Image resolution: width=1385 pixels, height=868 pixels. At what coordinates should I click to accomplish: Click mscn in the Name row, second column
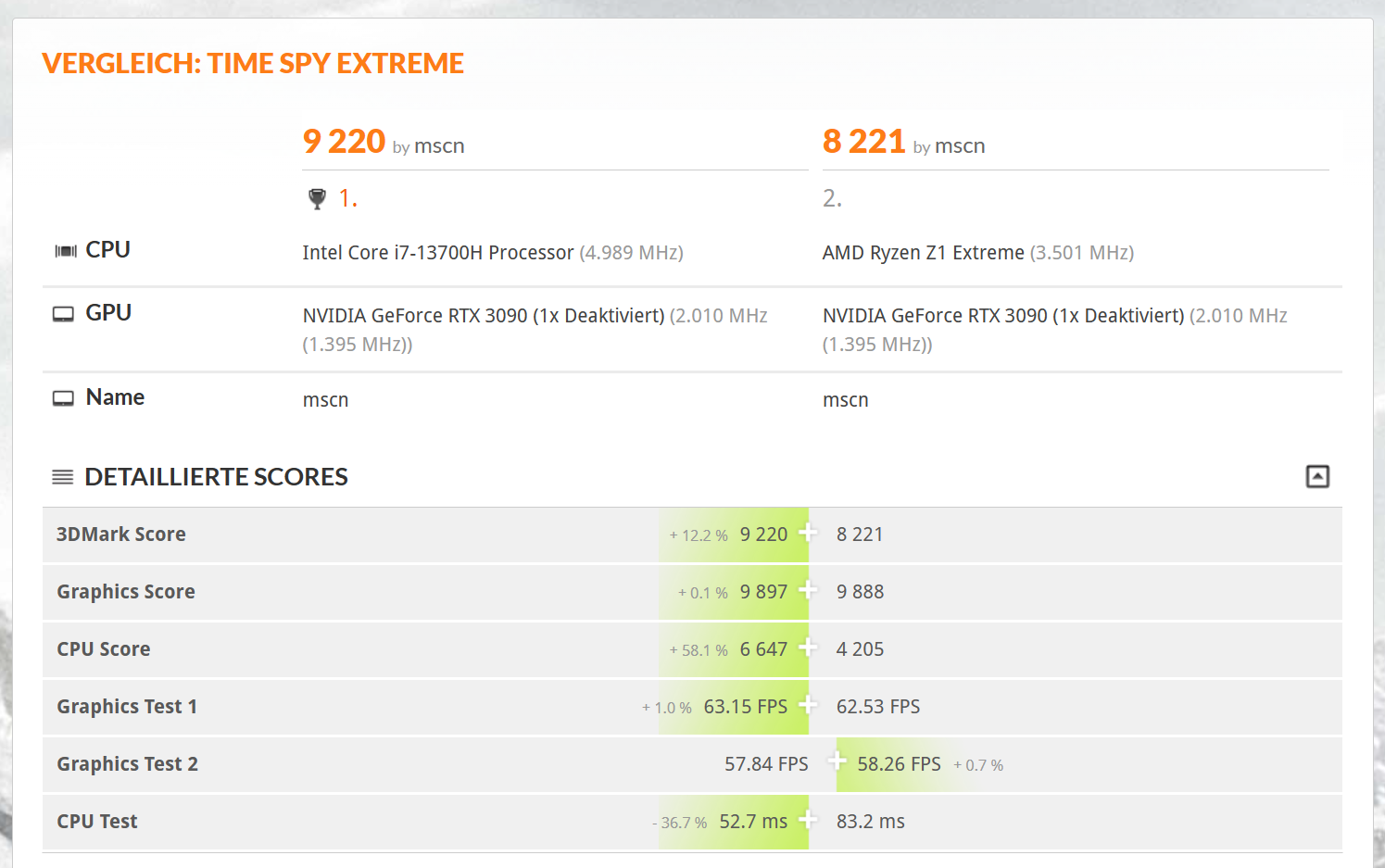click(846, 400)
